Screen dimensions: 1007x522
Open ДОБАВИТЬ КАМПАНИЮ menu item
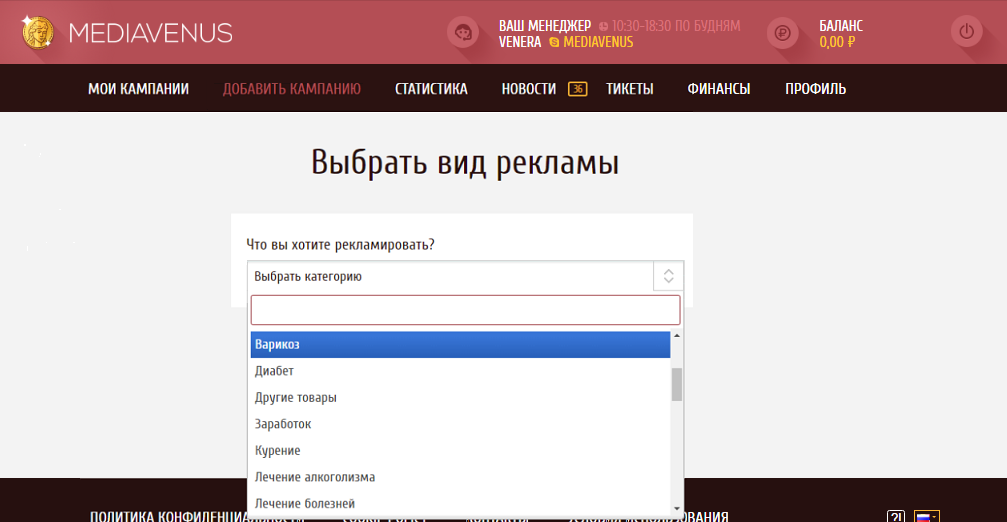[x=292, y=89]
